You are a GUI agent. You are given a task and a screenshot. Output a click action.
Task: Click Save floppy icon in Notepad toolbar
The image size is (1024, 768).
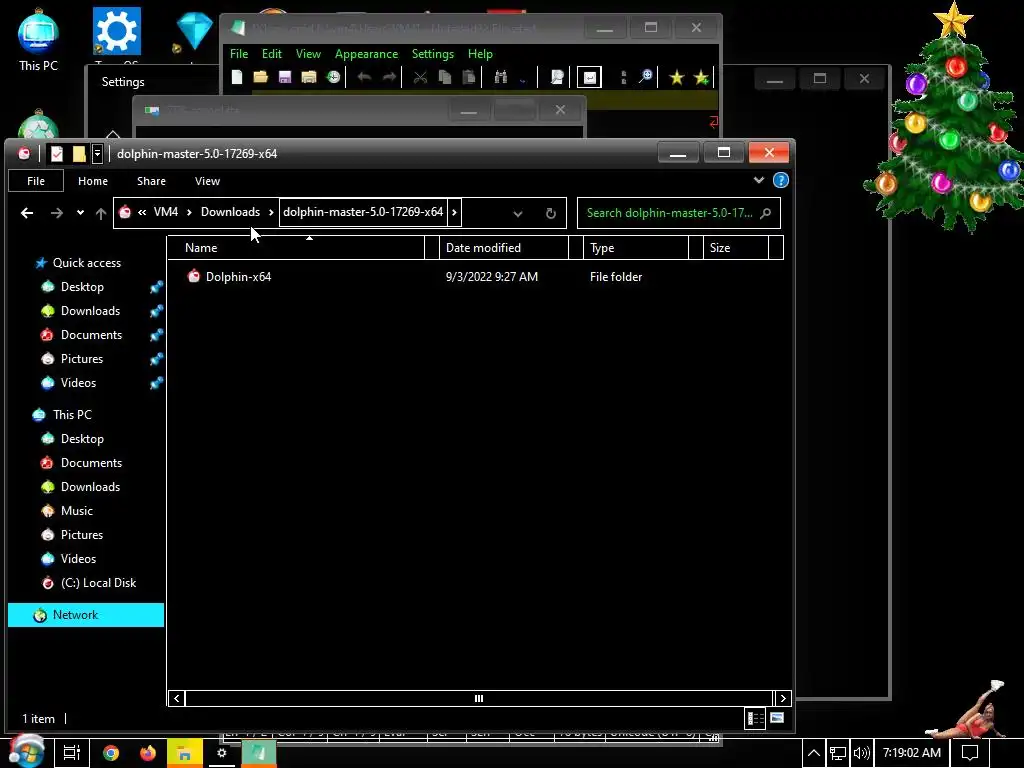(x=285, y=77)
